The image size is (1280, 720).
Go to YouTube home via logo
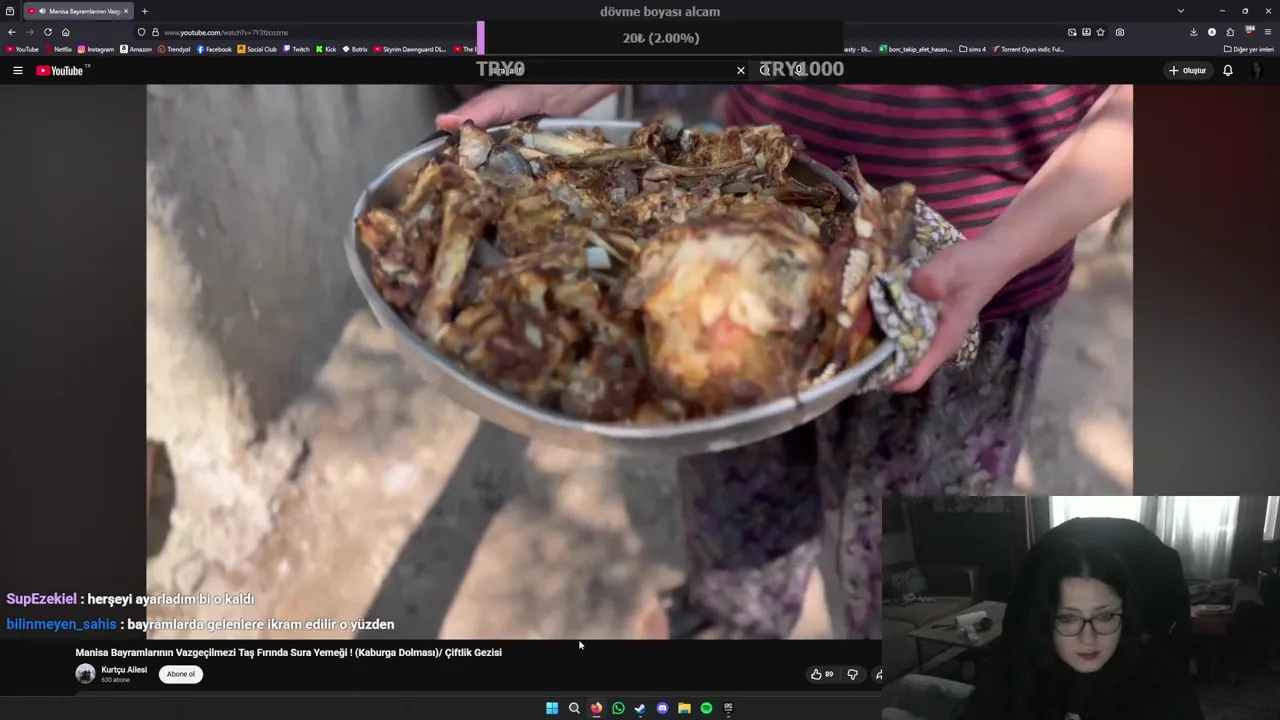(62, 70)
